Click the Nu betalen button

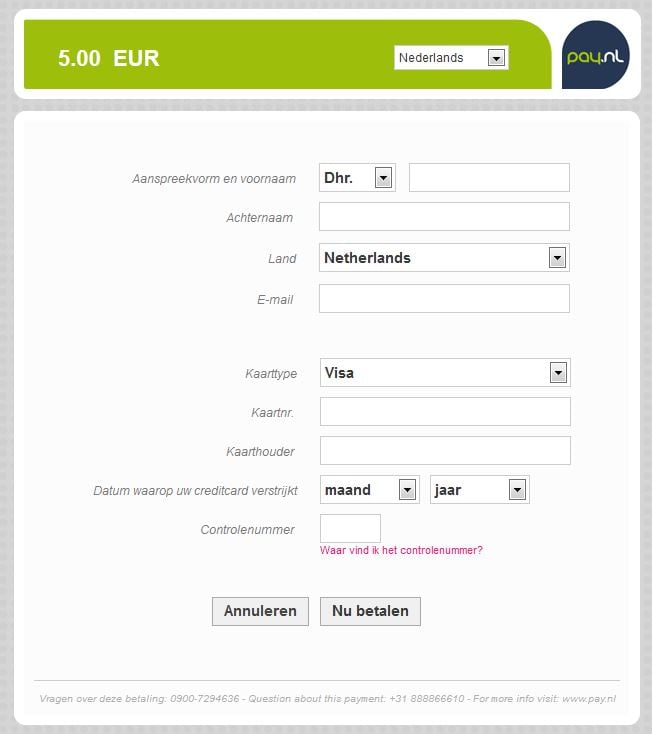coord(370,611)
